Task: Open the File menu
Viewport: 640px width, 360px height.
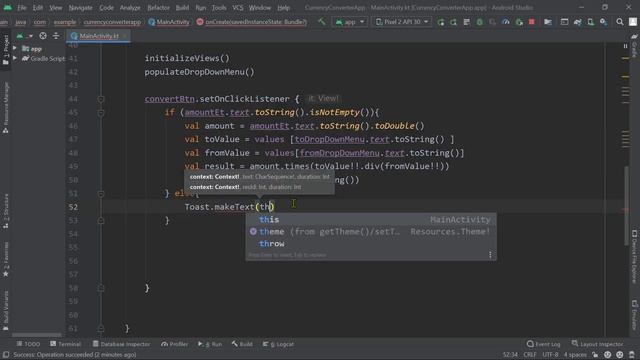Action: point(22,7)
